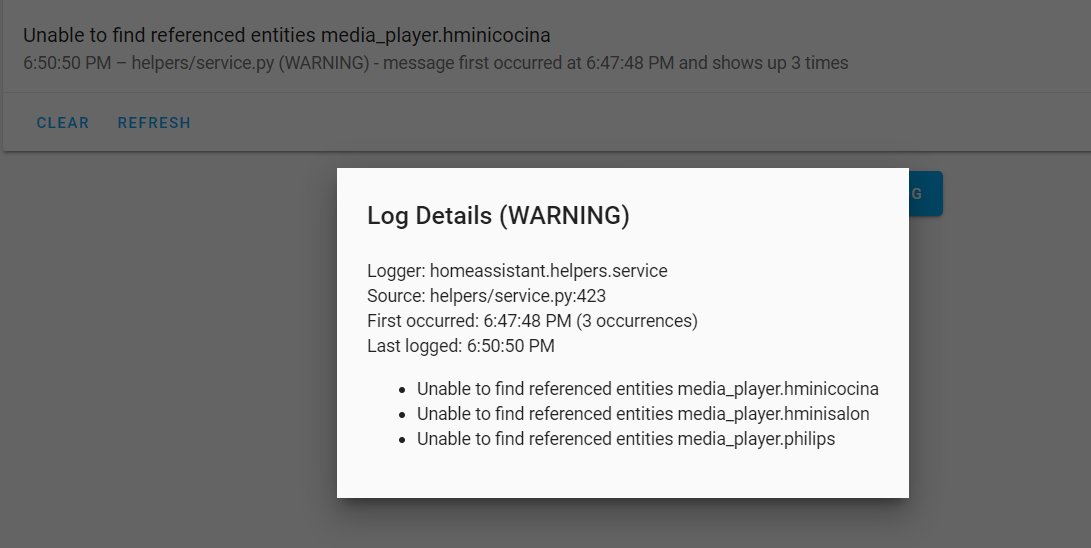
Task: Click the Source line showing helpers/service.py:423
Action: (486, 296)
